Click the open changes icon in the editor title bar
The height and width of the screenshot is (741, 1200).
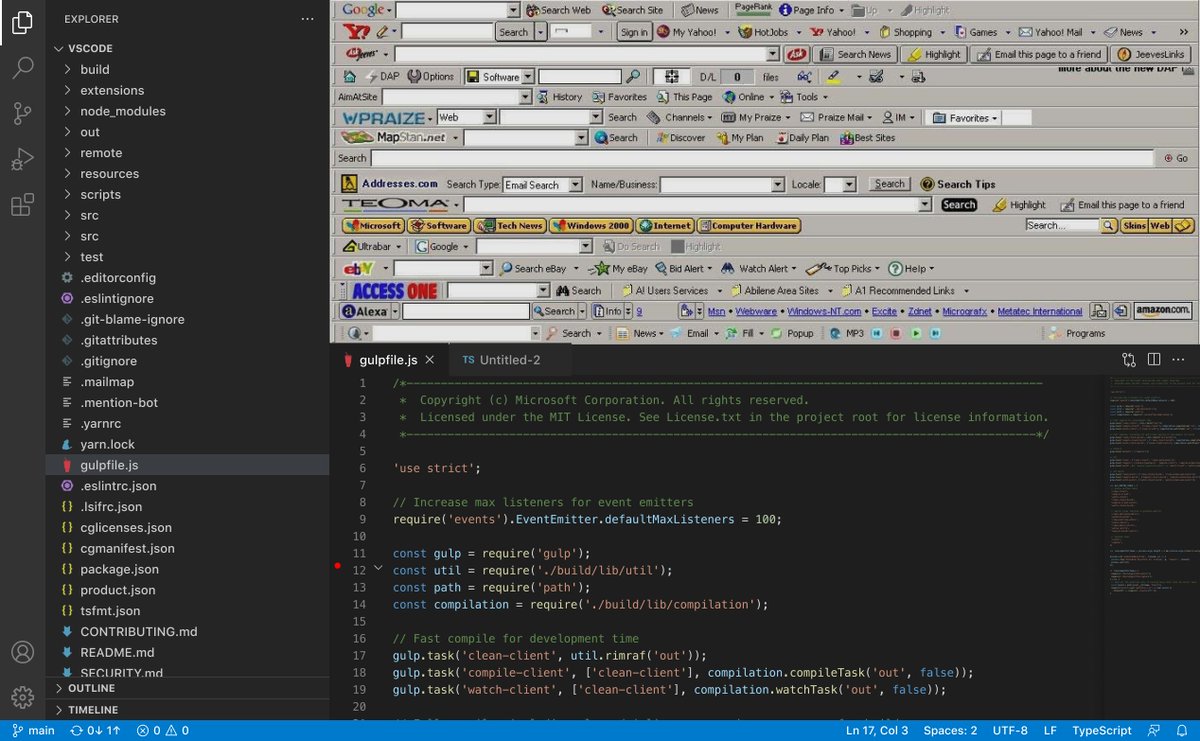click(1129, 360)
